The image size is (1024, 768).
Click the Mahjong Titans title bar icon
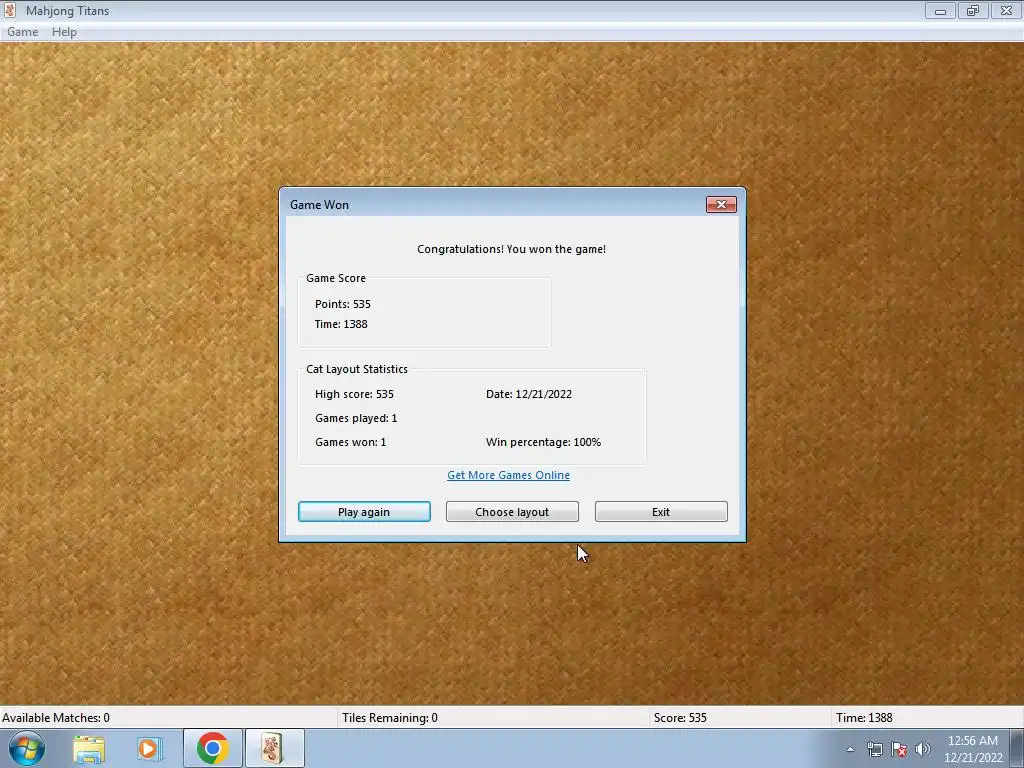tap(10, 10)
